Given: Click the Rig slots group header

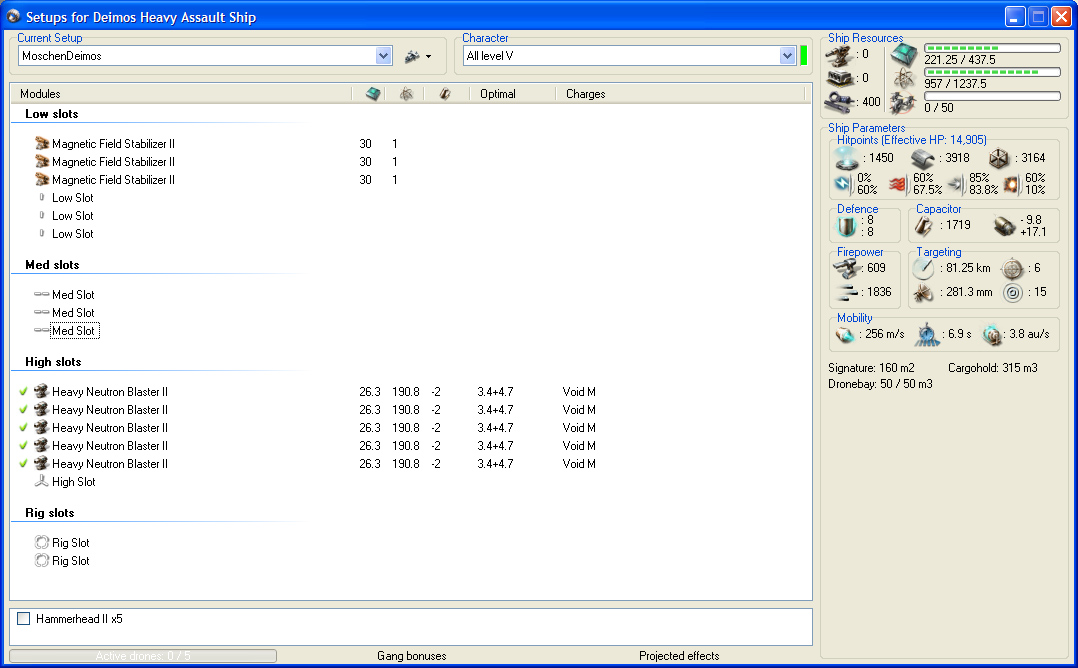Looking at the screenshot, I should (50, 513).
